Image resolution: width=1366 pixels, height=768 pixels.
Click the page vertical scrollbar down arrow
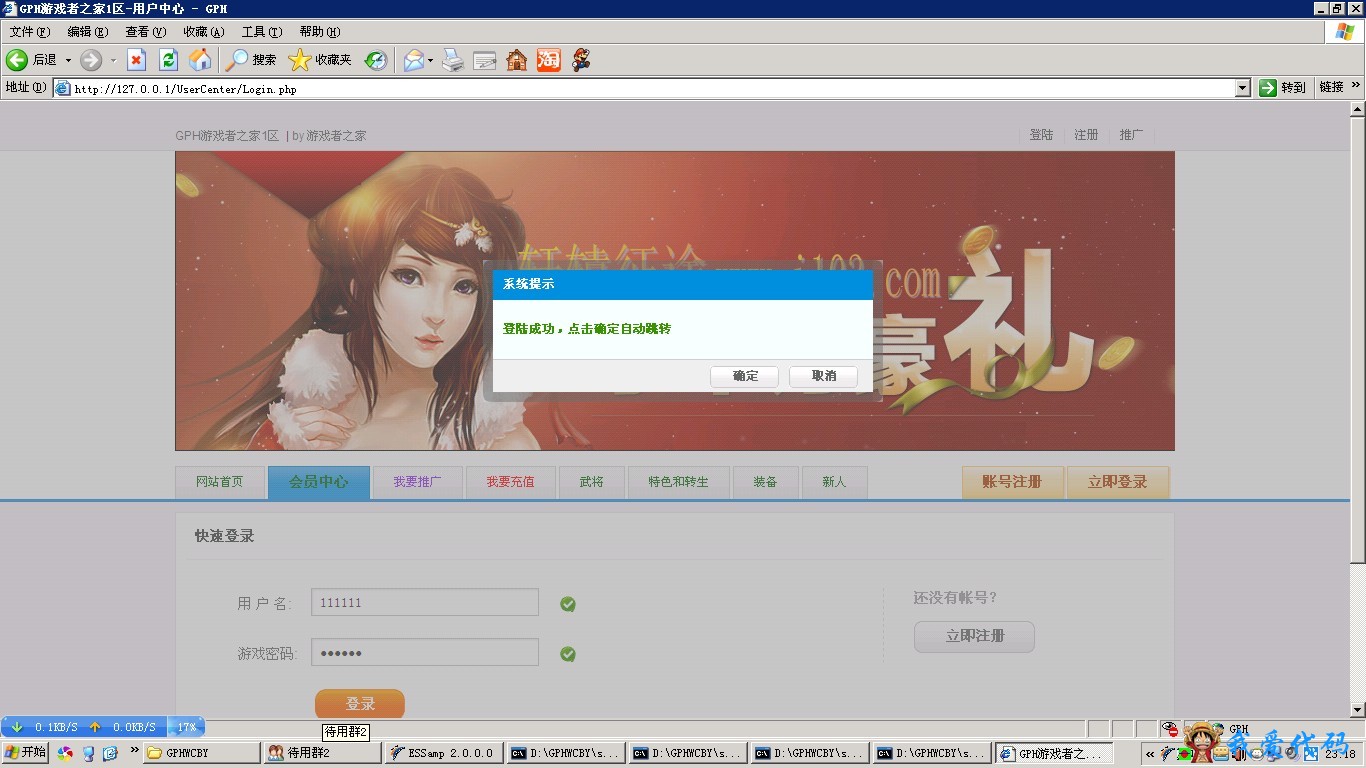(x=1357, y=709)
